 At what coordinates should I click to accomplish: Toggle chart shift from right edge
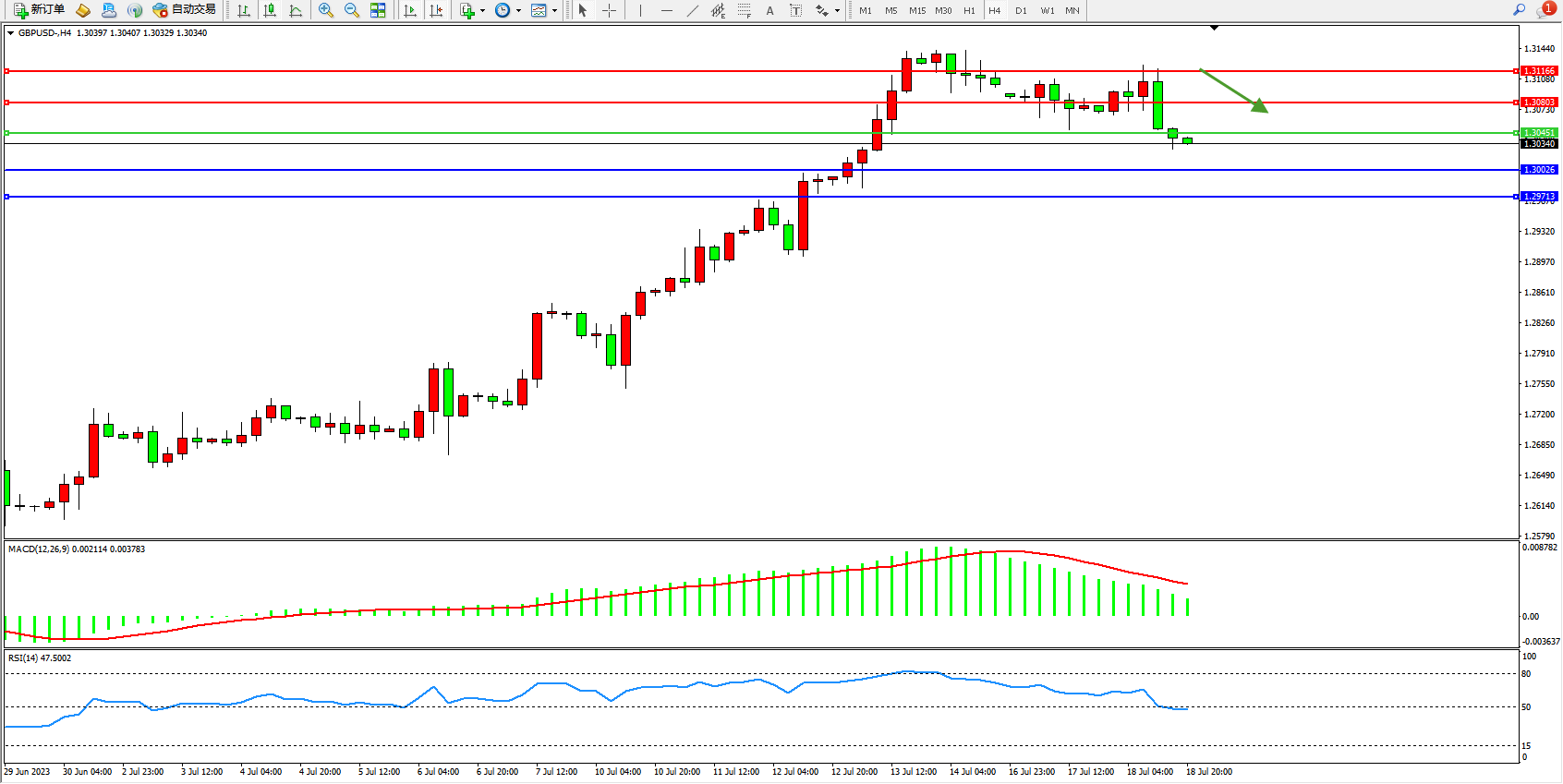436,10
